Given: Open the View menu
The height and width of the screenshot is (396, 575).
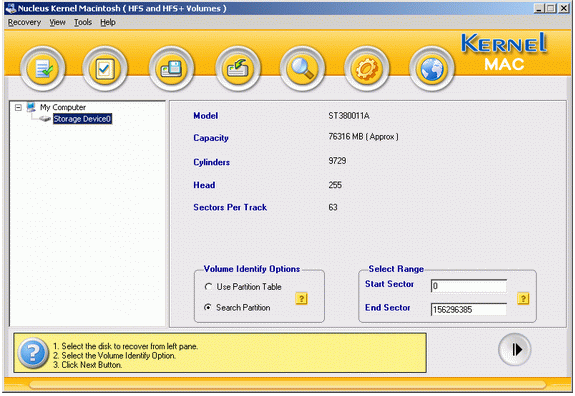Looking at the screenshot, I should (57, 22).
